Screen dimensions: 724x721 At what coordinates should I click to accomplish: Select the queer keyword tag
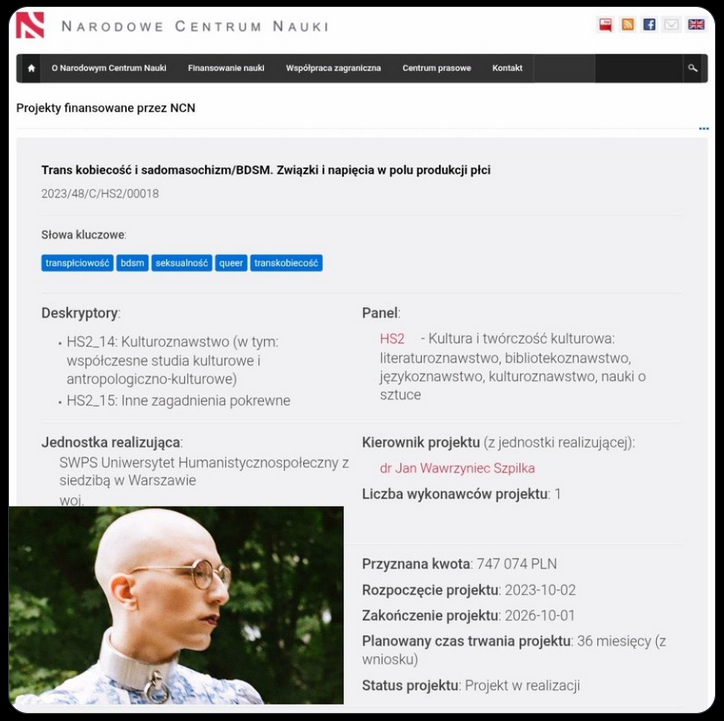231,263
